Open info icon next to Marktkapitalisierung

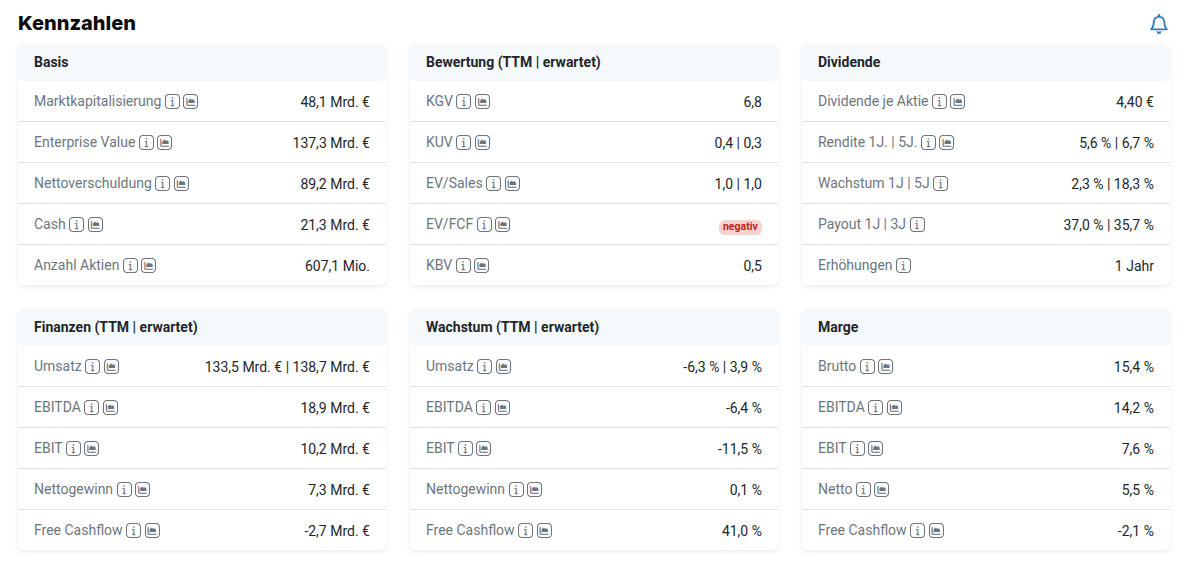(x=172, y=101)
